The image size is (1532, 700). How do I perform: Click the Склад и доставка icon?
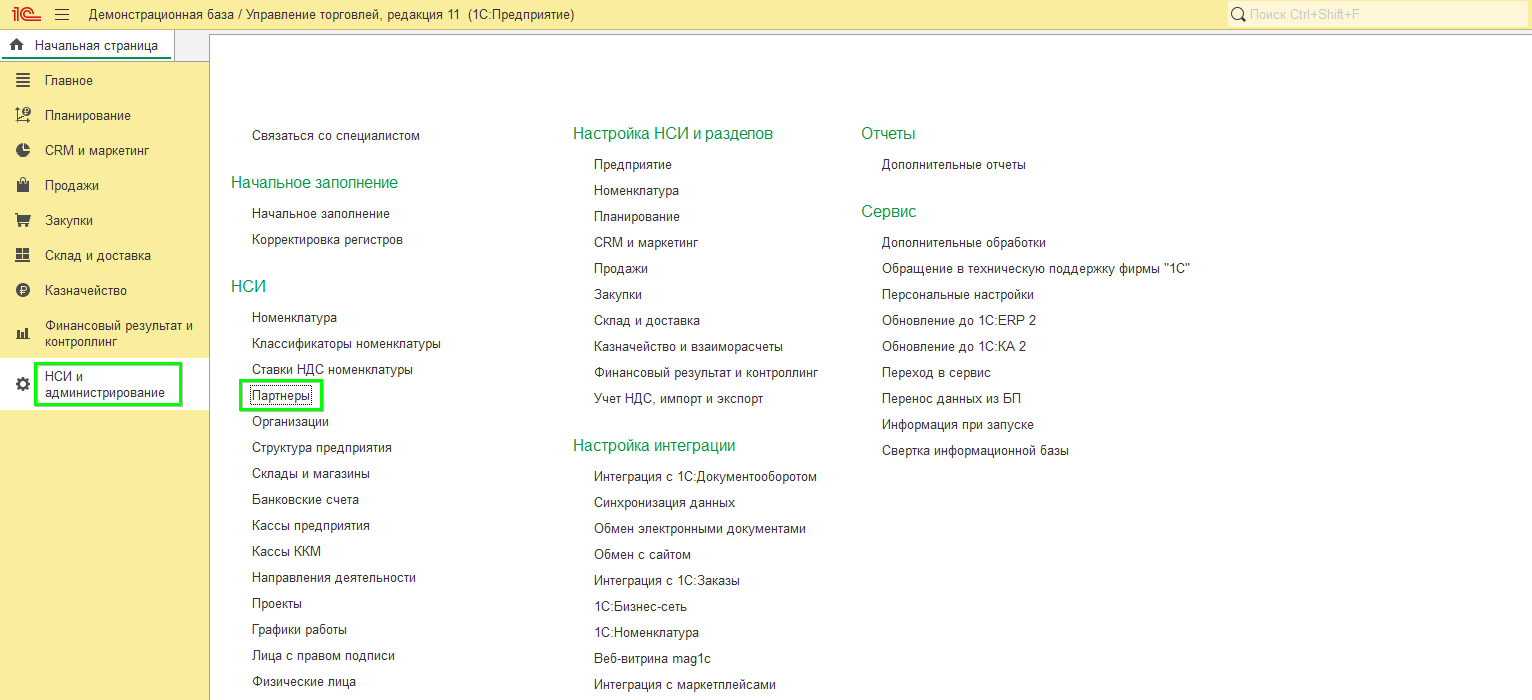click(x=23, y=255)
